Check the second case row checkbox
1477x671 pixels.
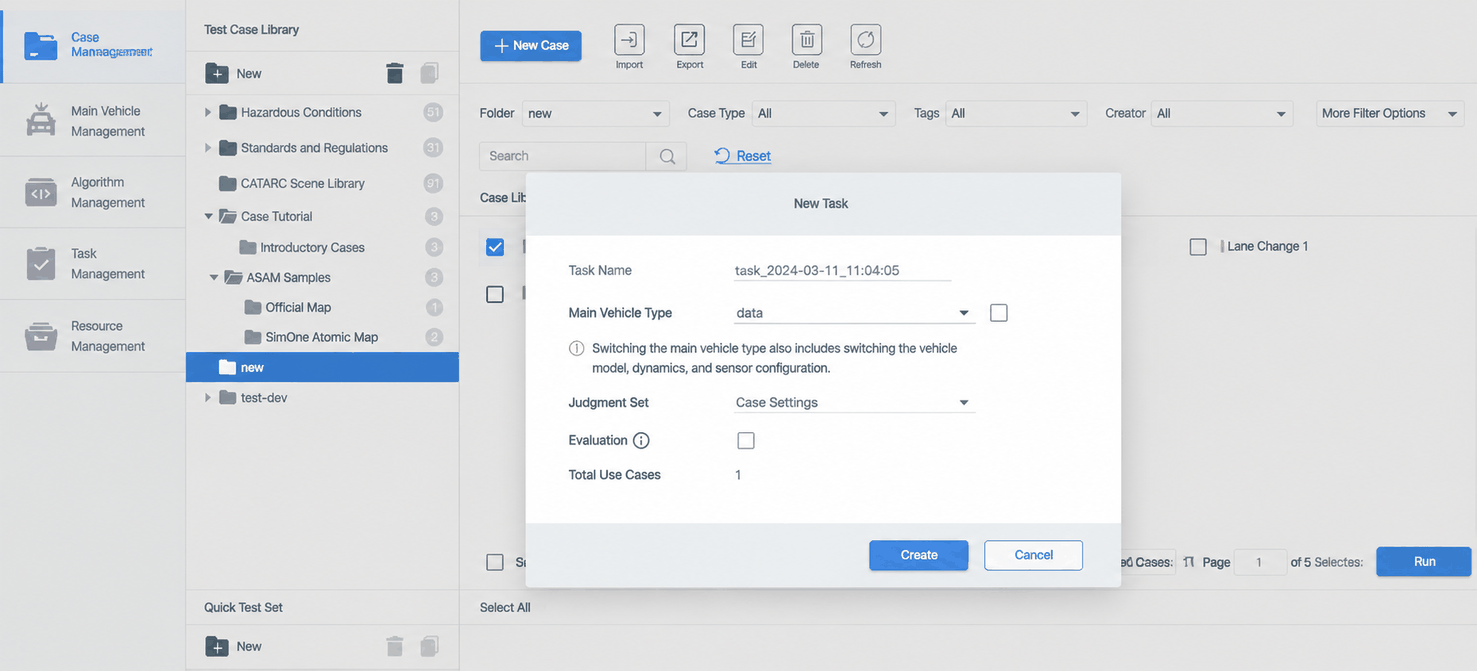495,294
